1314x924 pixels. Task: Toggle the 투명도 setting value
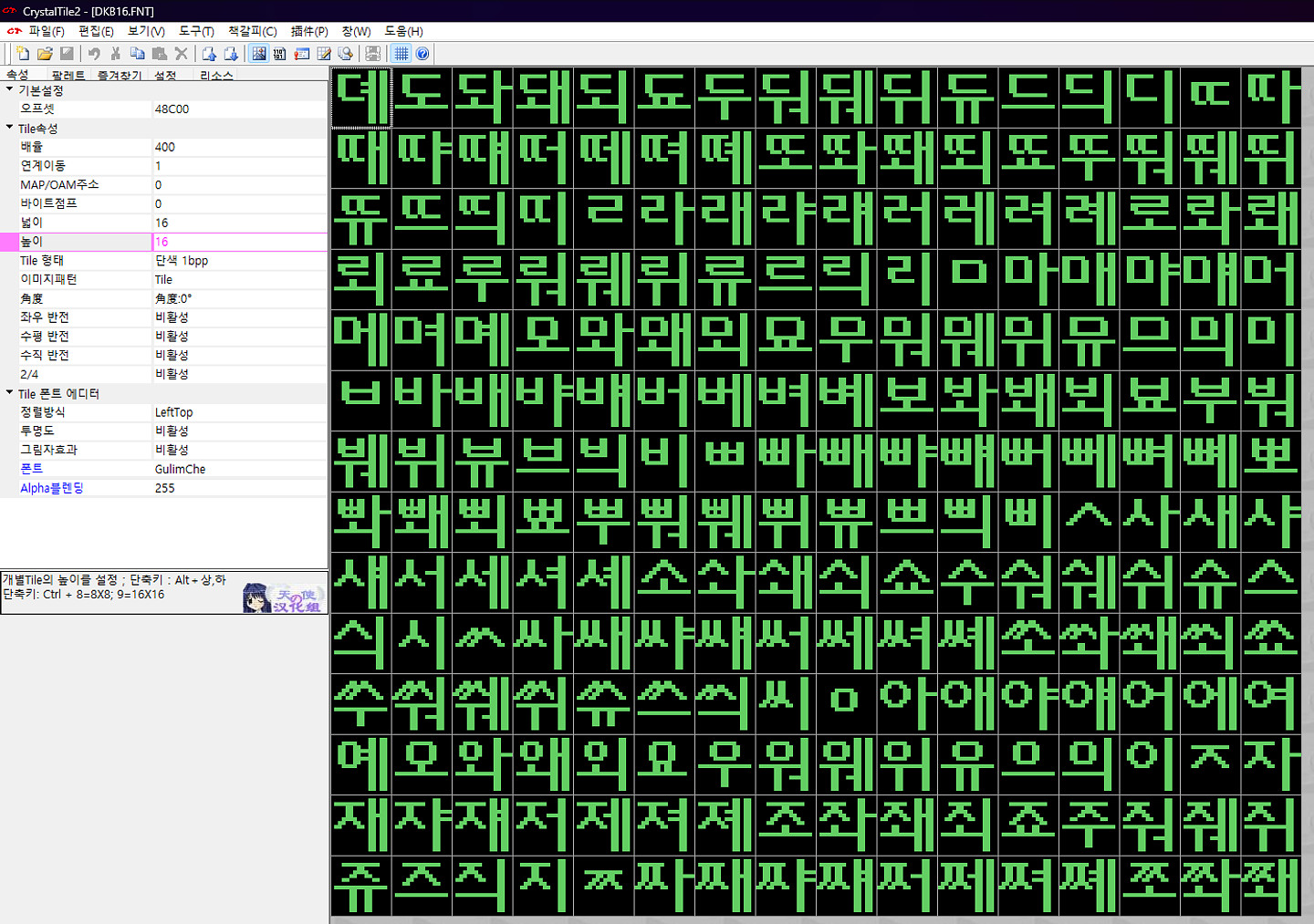pos(239,431)
